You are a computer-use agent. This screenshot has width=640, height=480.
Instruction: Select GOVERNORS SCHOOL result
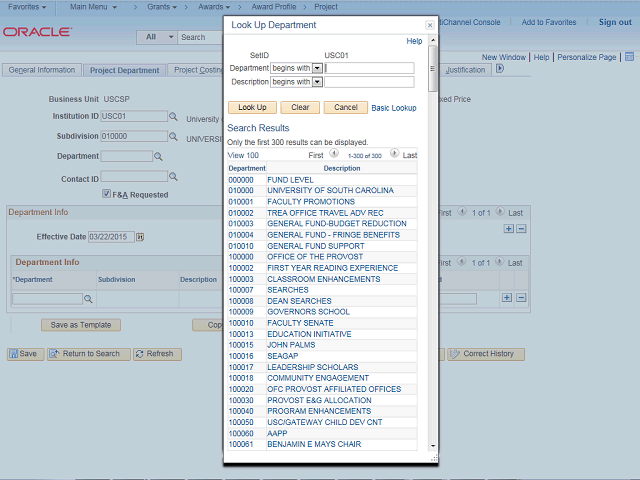pos(308,312)
